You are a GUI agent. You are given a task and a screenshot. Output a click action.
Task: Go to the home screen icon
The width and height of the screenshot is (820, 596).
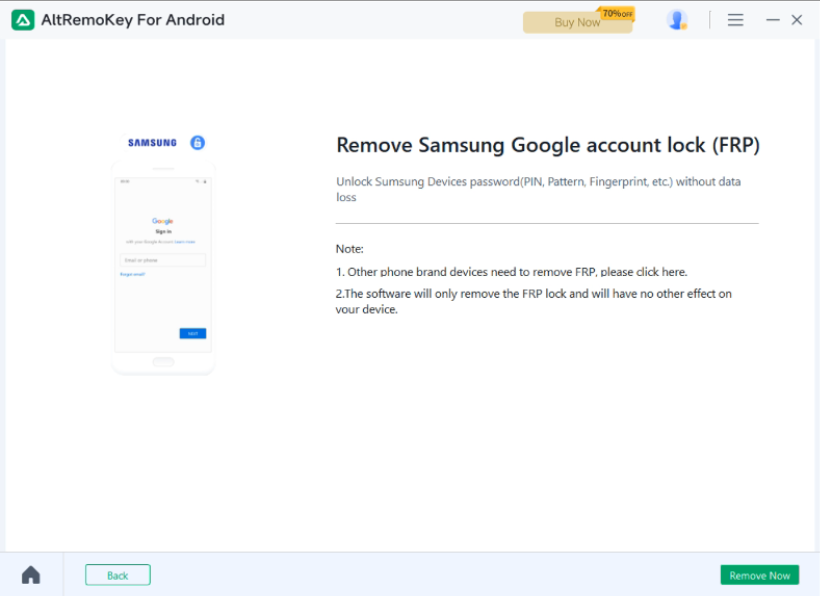click(x=31, y=575)
